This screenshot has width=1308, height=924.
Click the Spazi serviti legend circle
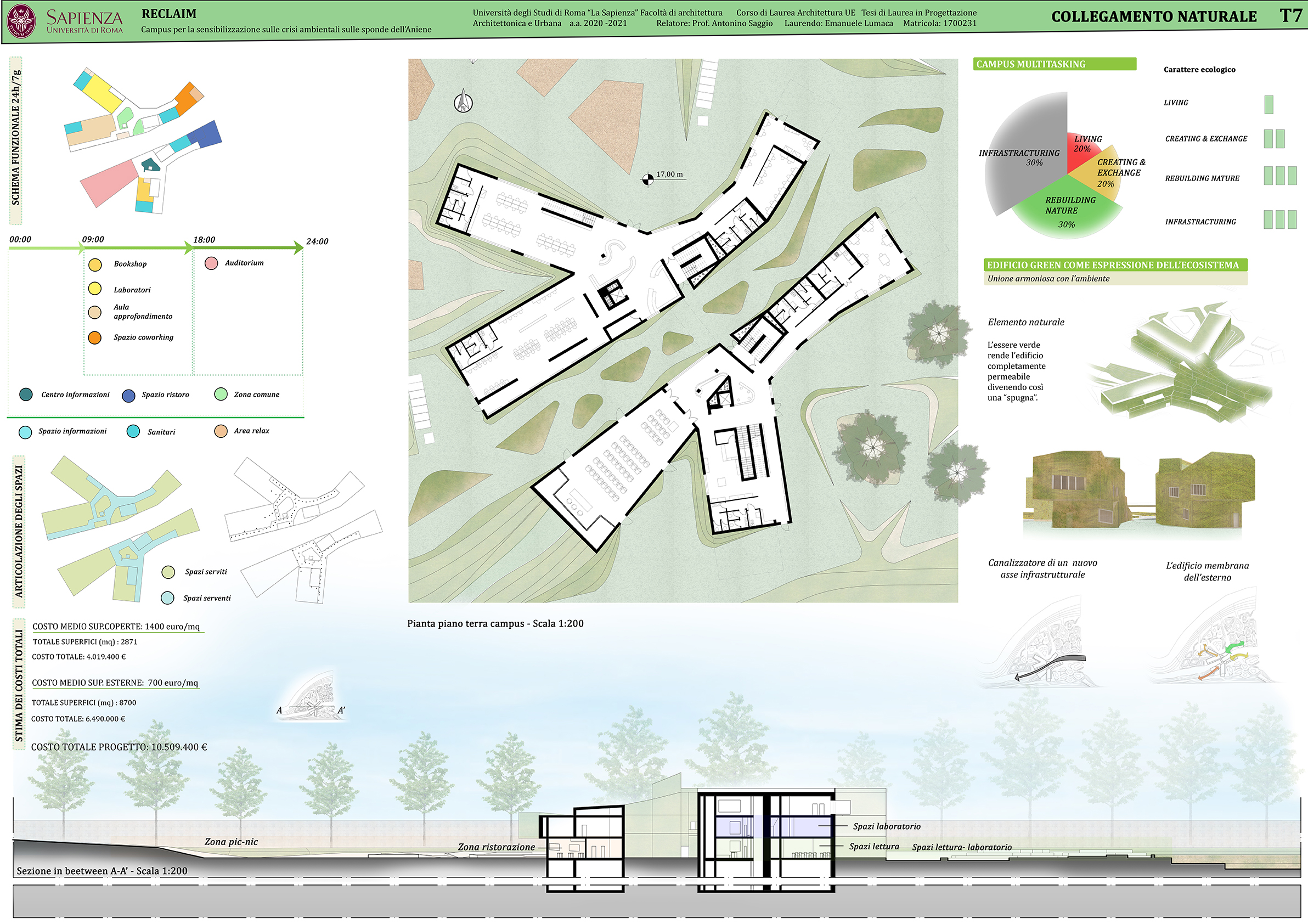[168, 572]
